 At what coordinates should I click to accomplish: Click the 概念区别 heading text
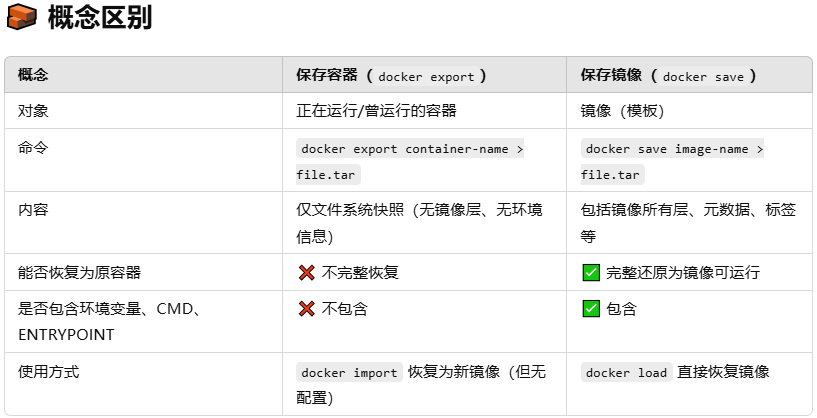coord(100,17)
